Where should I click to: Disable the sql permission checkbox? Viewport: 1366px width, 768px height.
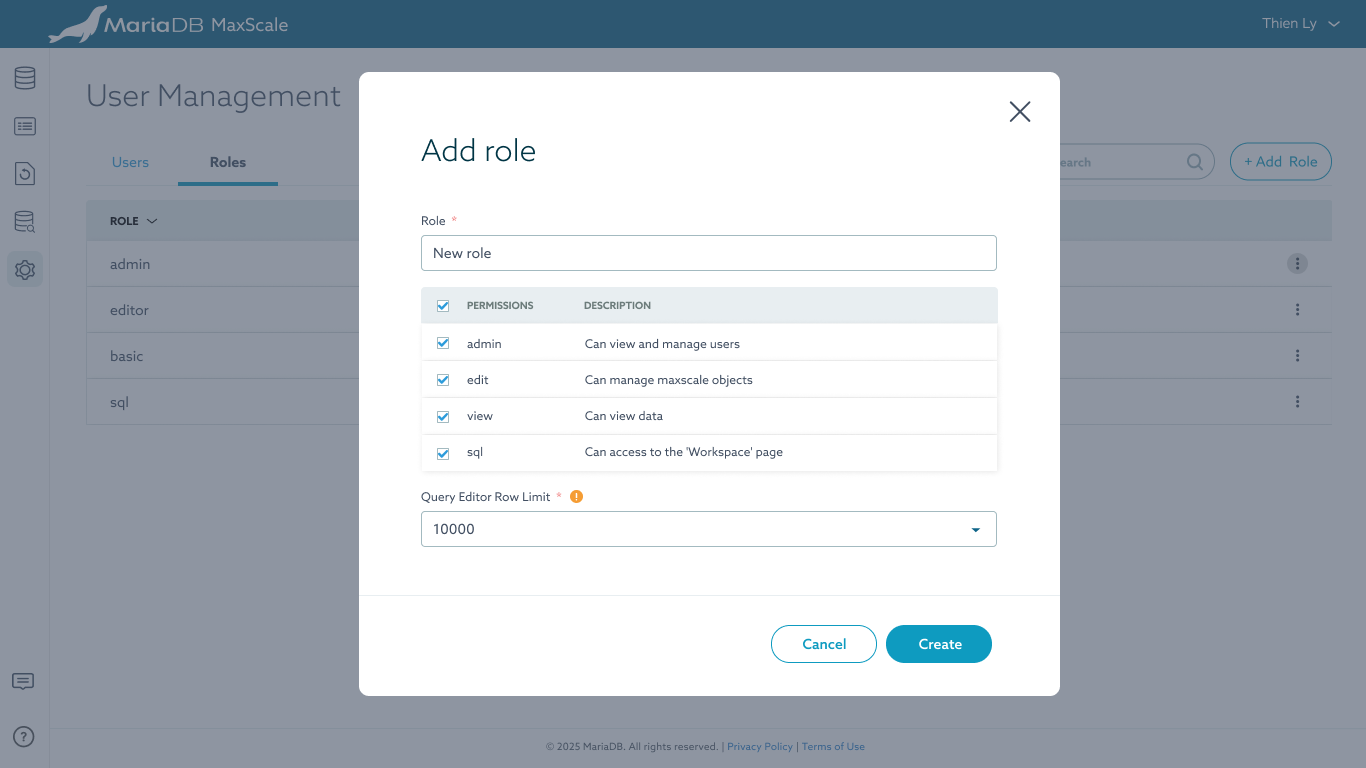(443, 453)
